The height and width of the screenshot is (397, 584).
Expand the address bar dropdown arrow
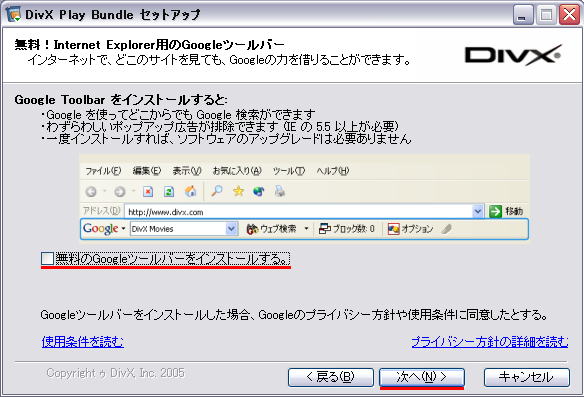point(477,212)
